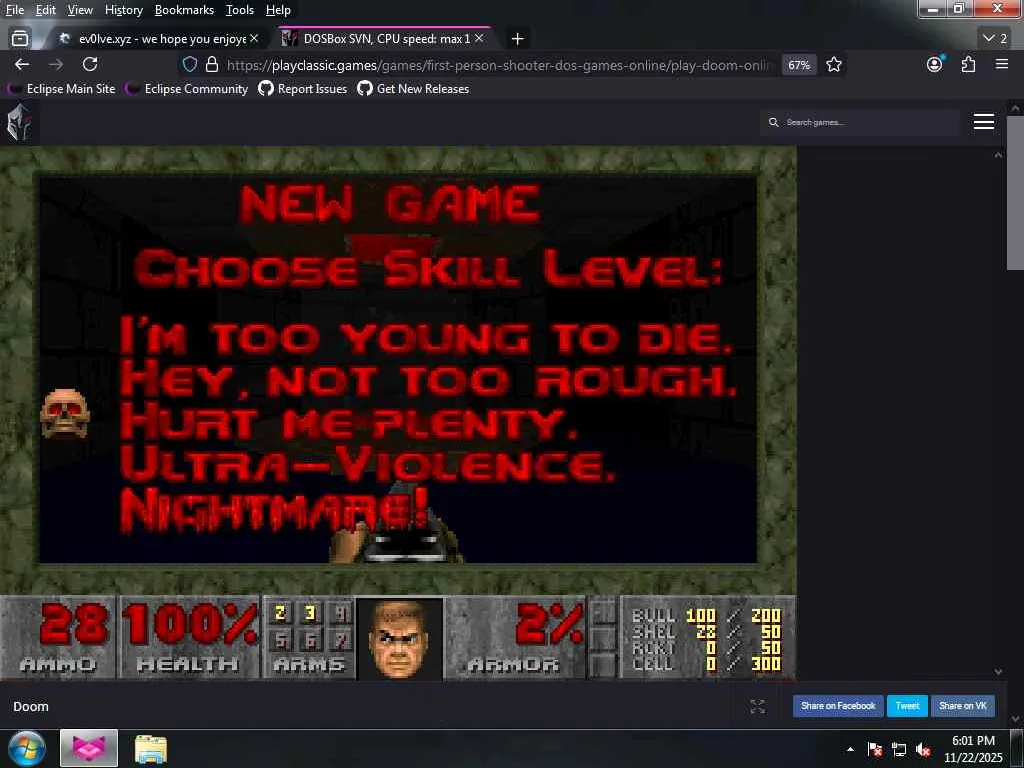Go back with the browser back arrow
The image size is (1024, 768).
(22, 64)
